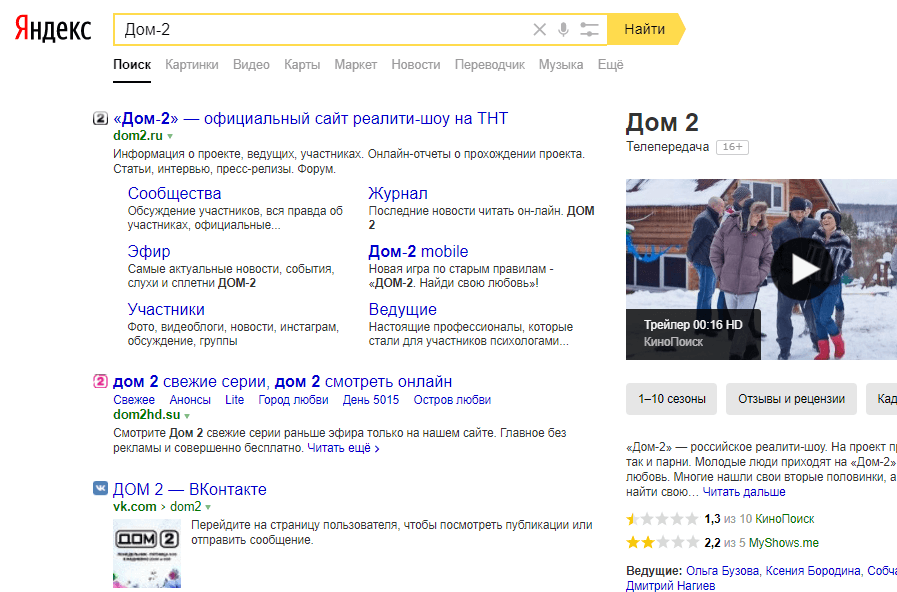Image resolution: width=897 pixels, height=592 pixels.
Task: Open the Участники sitelink
Action: click(x=166, y=309)
